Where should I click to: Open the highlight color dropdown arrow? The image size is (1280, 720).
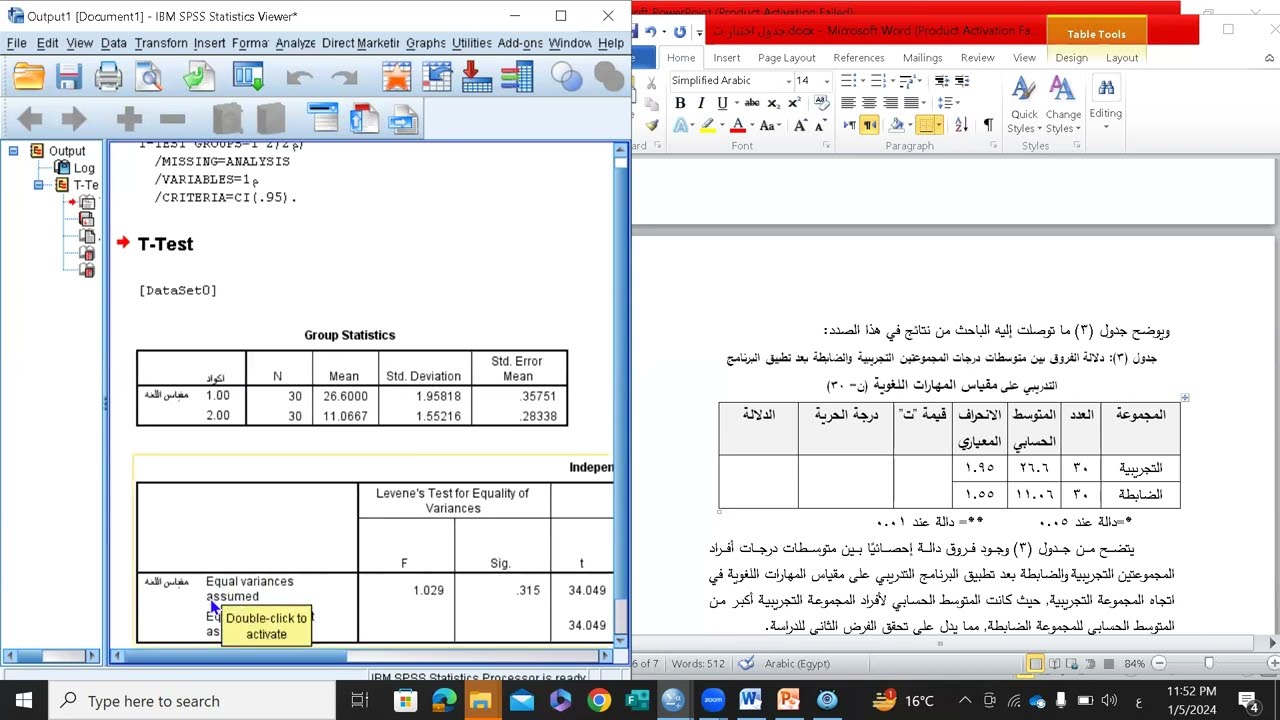pos(722,126)
